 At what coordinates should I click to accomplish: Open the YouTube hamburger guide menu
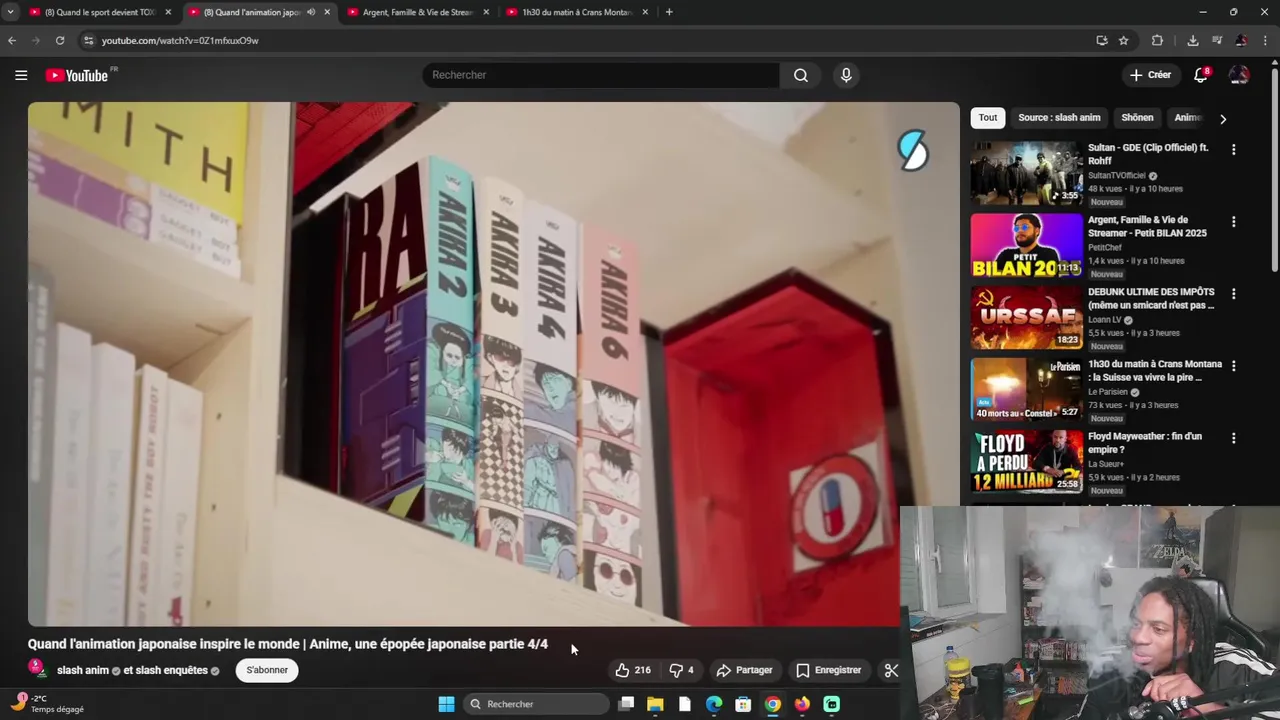point(21,75)
